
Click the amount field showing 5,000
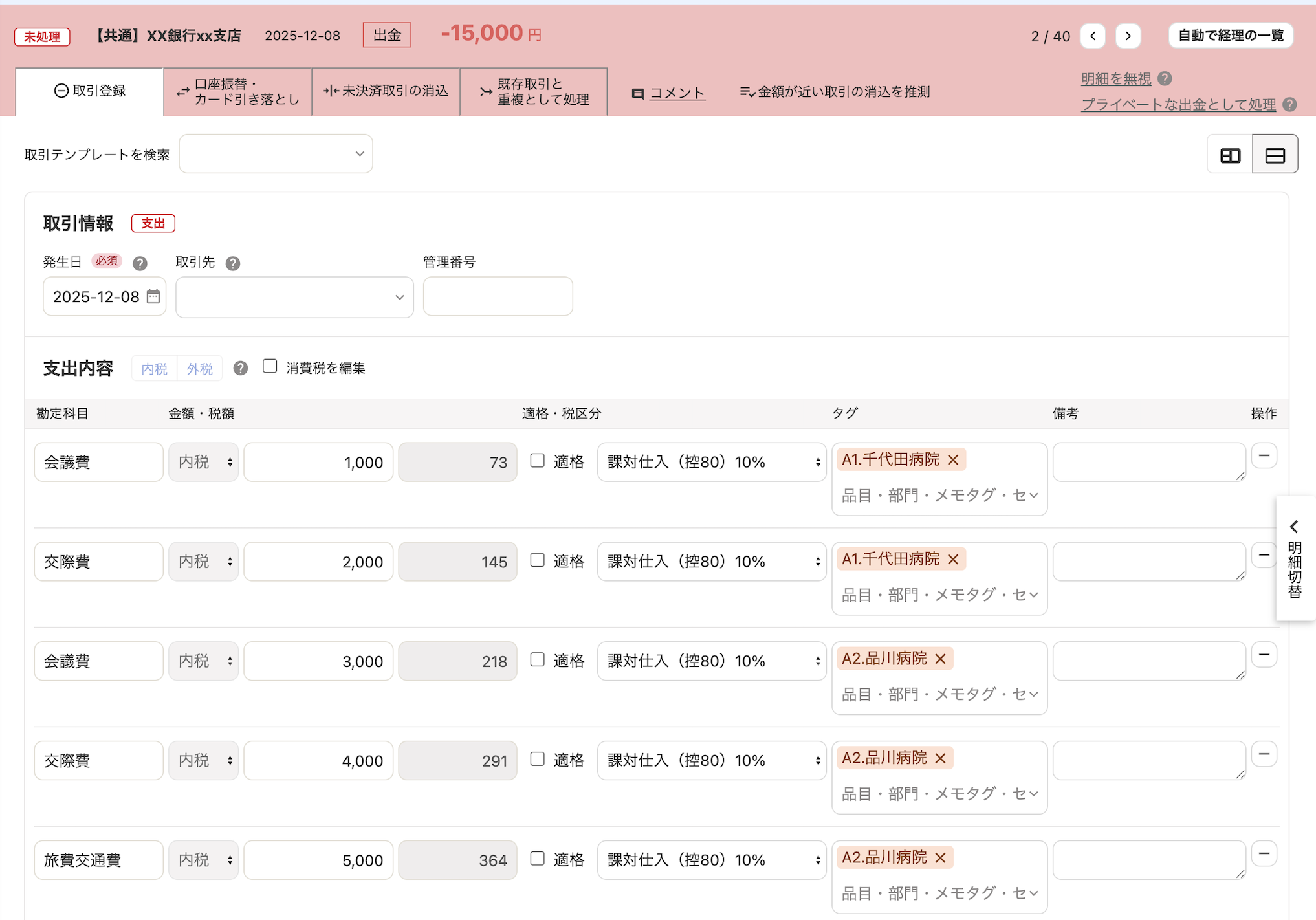pos(318,860)
